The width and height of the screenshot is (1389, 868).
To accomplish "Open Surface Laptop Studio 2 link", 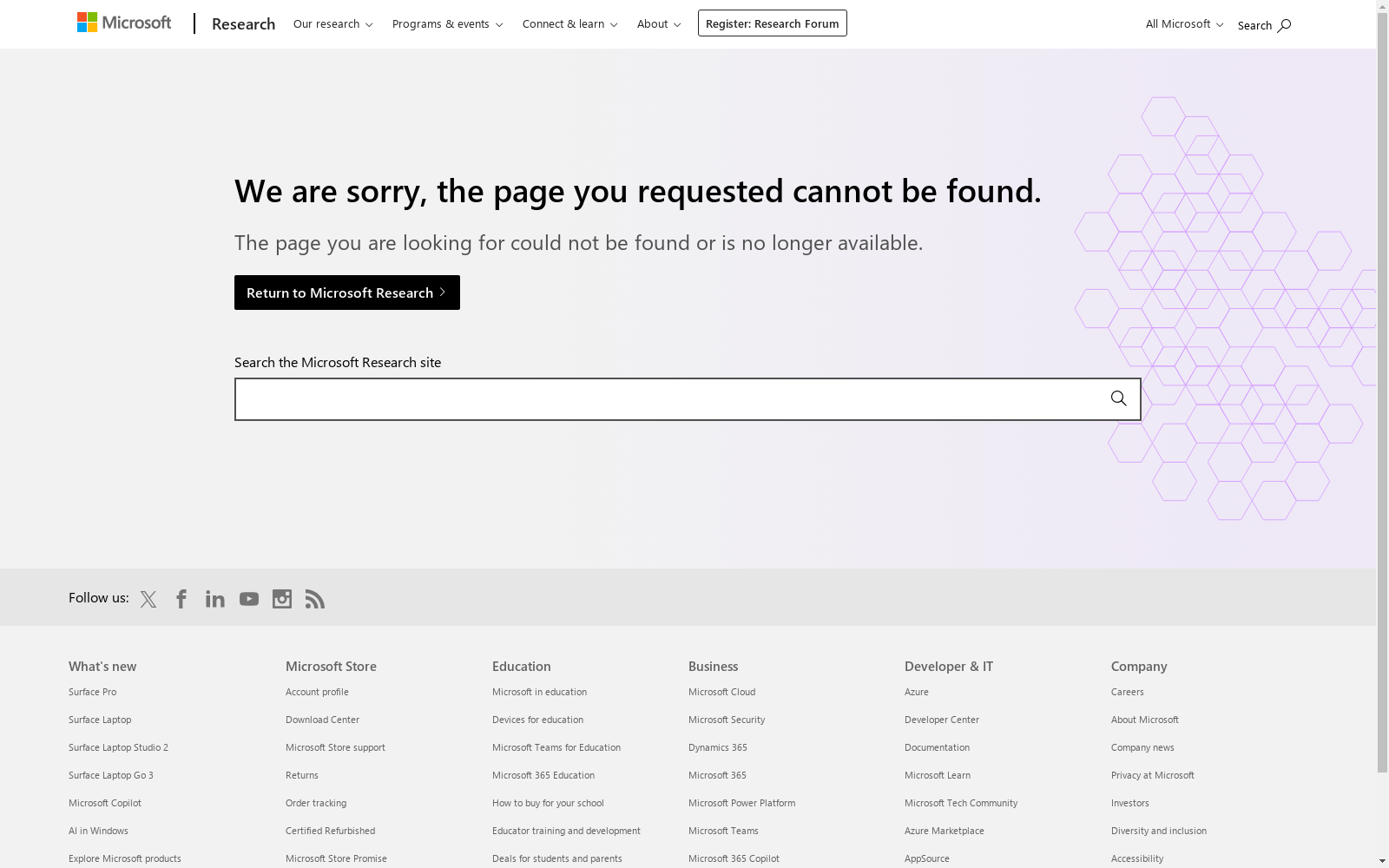I will click(x=118, y=747).
